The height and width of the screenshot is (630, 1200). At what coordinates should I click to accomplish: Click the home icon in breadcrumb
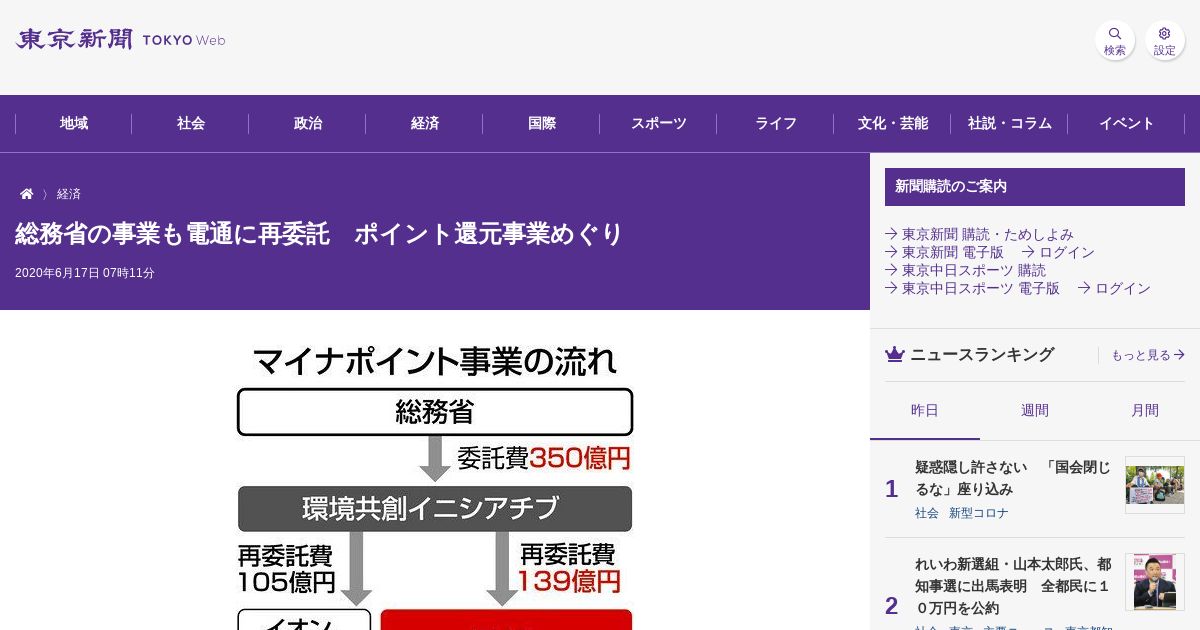pyautogui.click(x=27, y=194)
